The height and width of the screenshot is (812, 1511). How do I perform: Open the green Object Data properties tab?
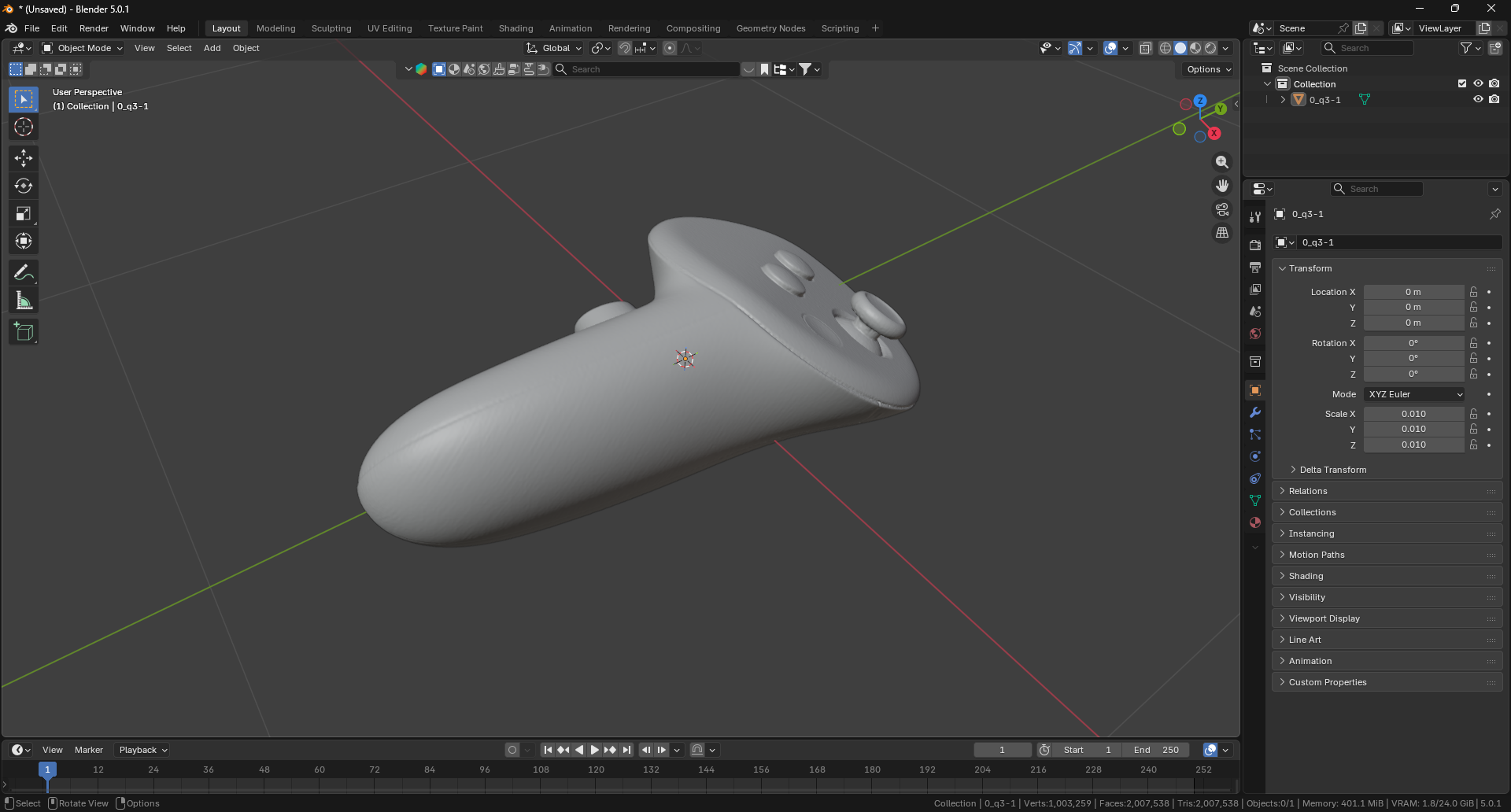coord(1255,500)
